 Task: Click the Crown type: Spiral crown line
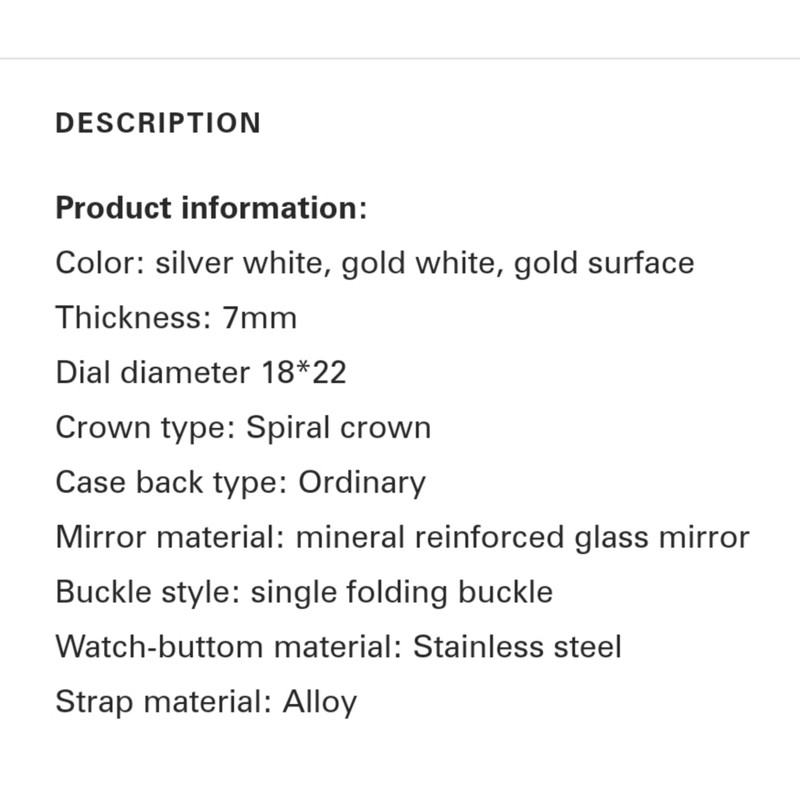click(243, 428)
